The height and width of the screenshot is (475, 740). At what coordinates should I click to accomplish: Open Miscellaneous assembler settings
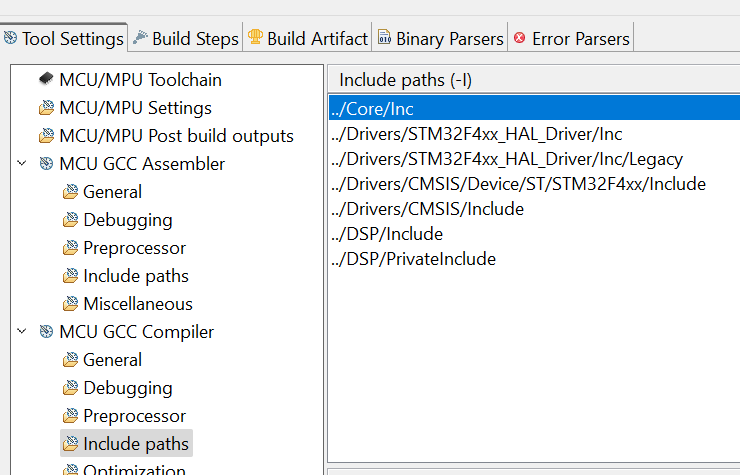coord(138,304)
